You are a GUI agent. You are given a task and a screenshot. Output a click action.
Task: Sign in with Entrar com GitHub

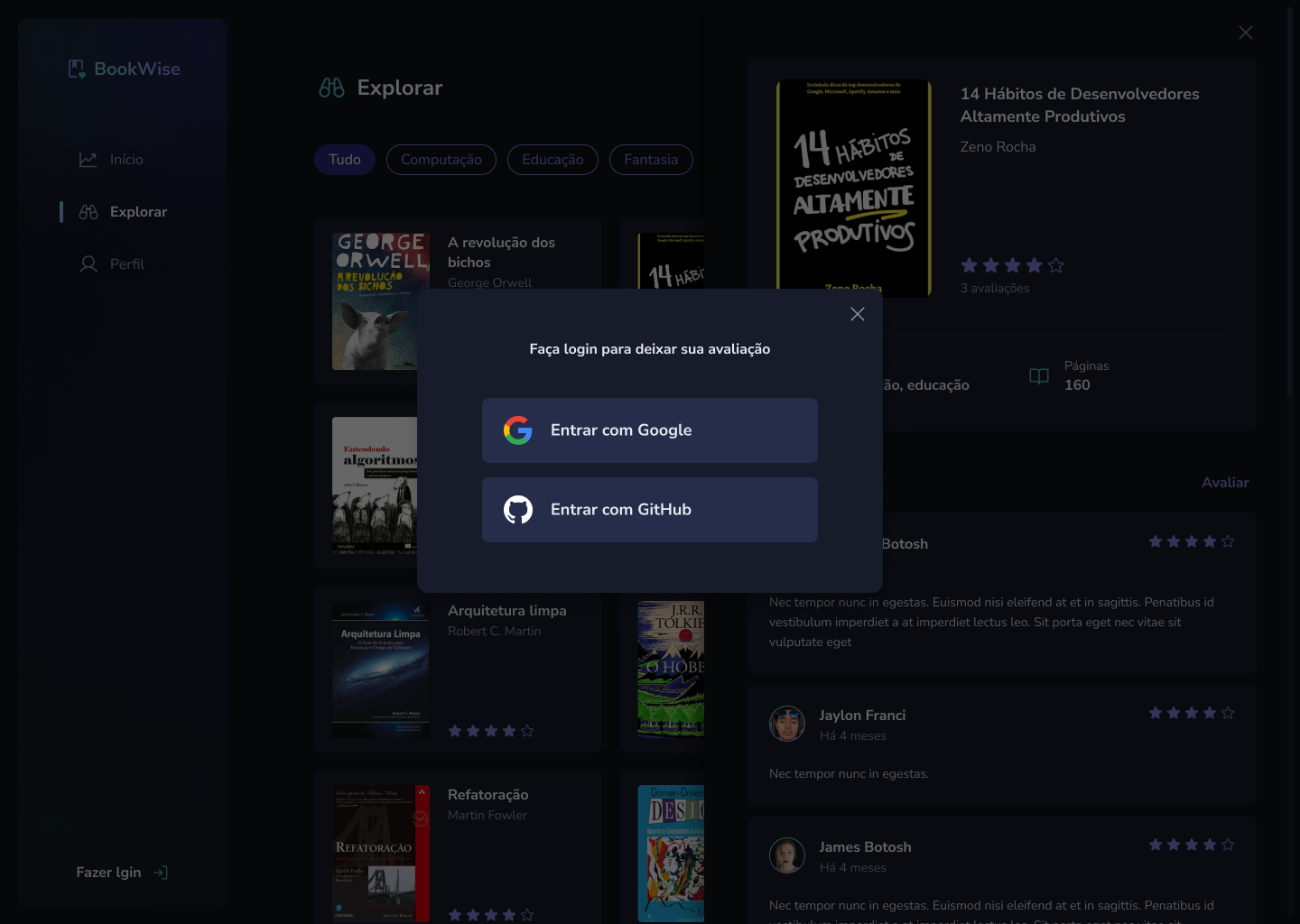650,510
